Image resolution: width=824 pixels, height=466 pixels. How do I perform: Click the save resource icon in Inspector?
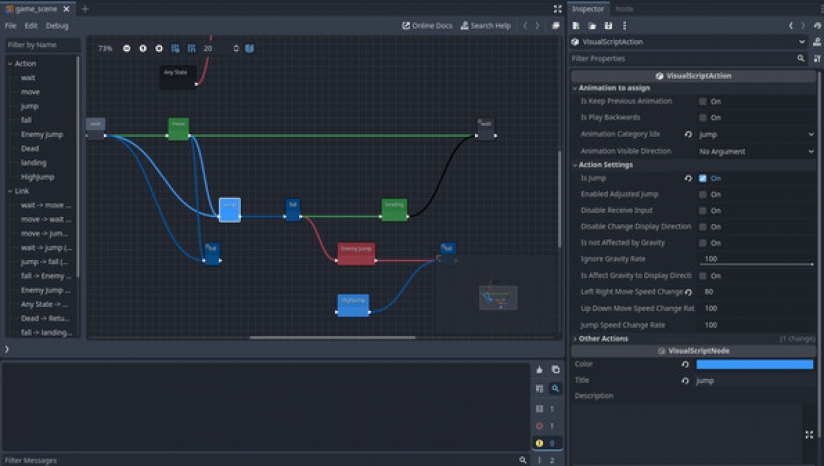coord(607,25)
